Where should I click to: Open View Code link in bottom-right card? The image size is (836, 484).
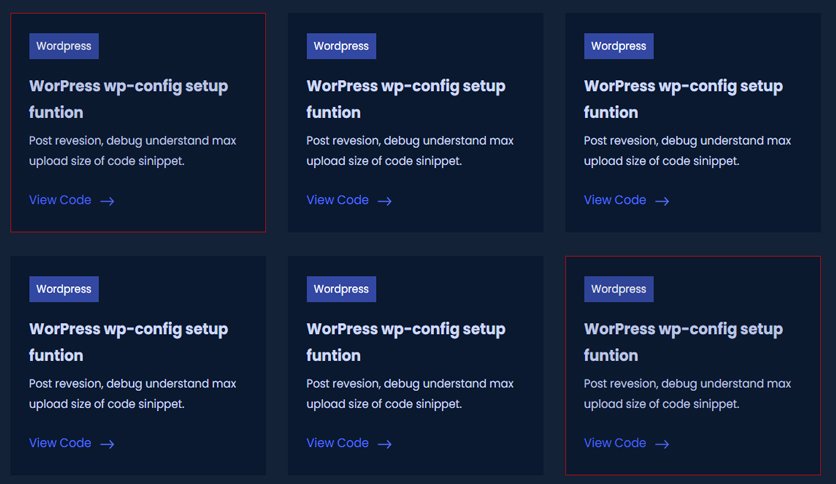pyautogui.click(x=615, y=443)
